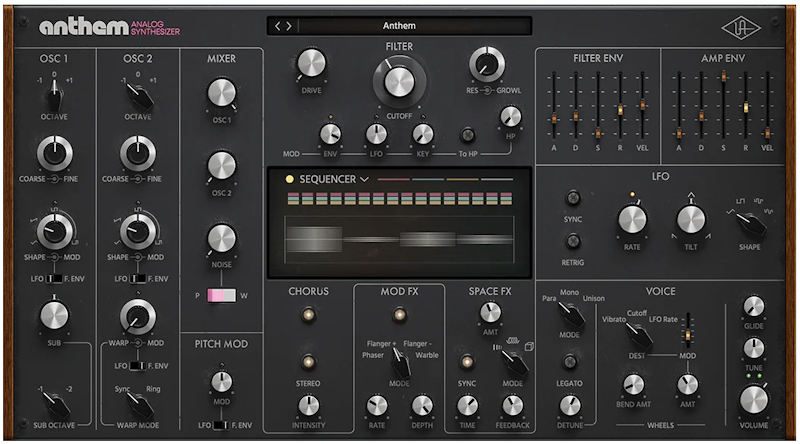Viewport: 800px width, 444px height.
Task: Click the Space FX Mode selector
Action: tap(514, 363)
